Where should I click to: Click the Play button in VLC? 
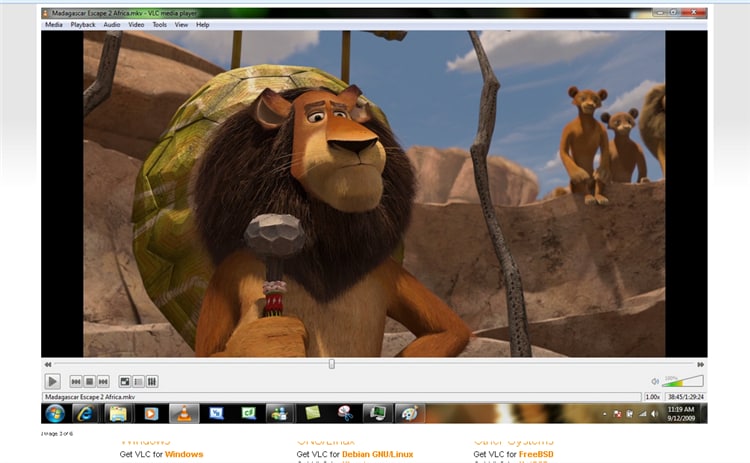click(x=53, y=381)
